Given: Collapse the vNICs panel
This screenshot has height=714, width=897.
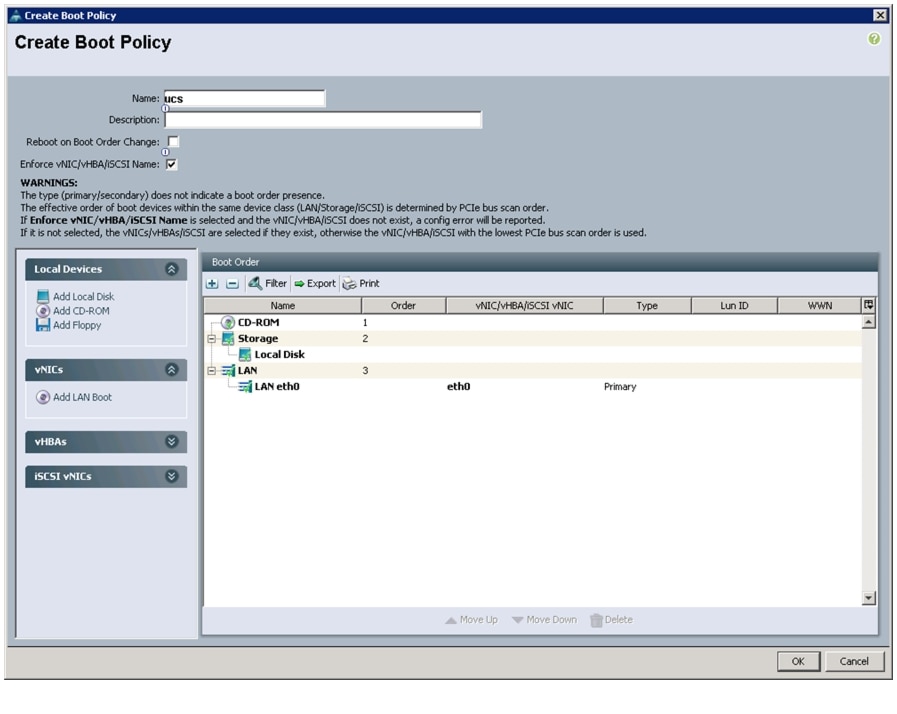Looking at the screenshot, I should point(172,370).
